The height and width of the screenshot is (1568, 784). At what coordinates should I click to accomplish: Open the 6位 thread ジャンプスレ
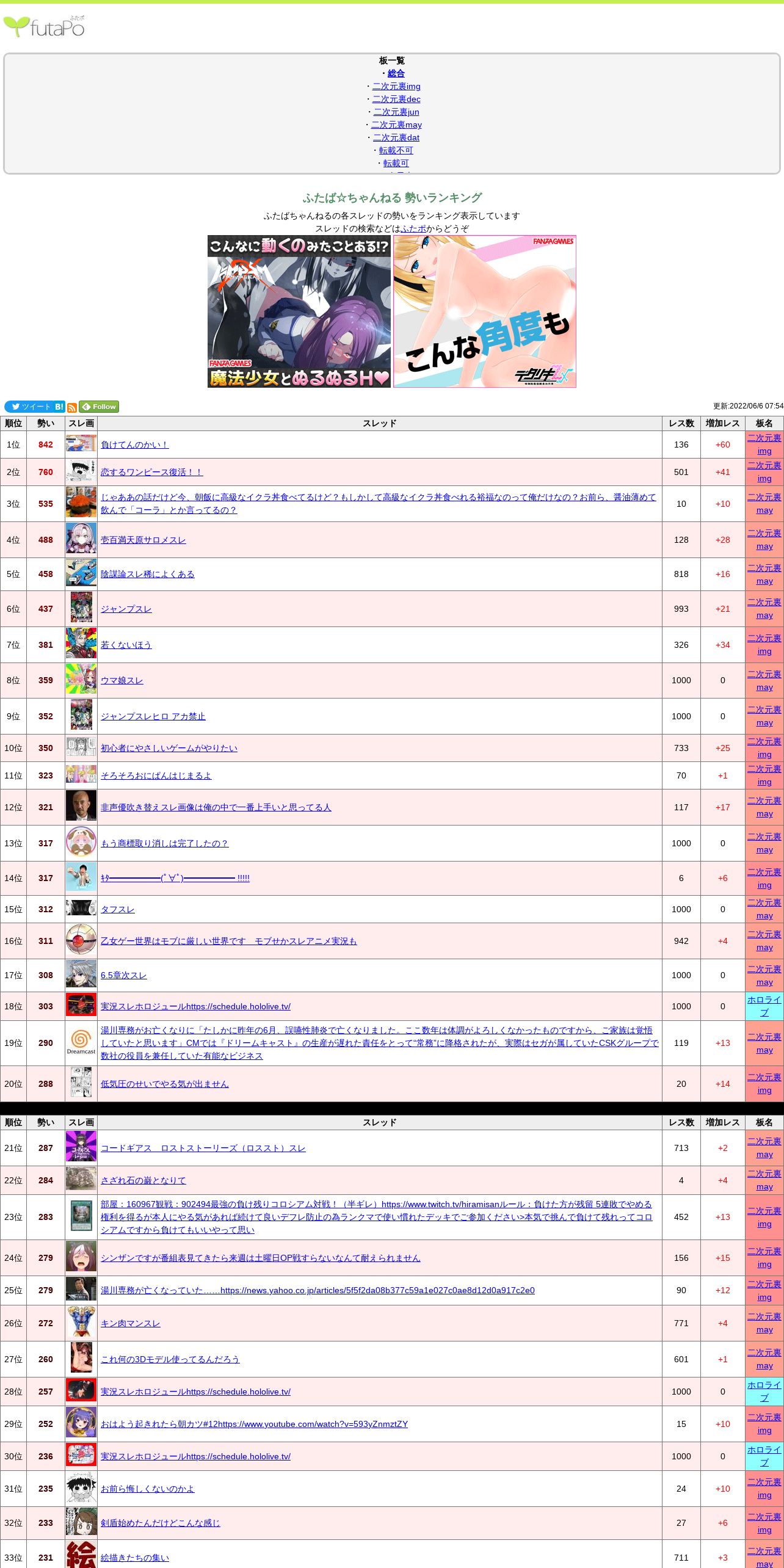pyautogui.click(x=126, y=609)
